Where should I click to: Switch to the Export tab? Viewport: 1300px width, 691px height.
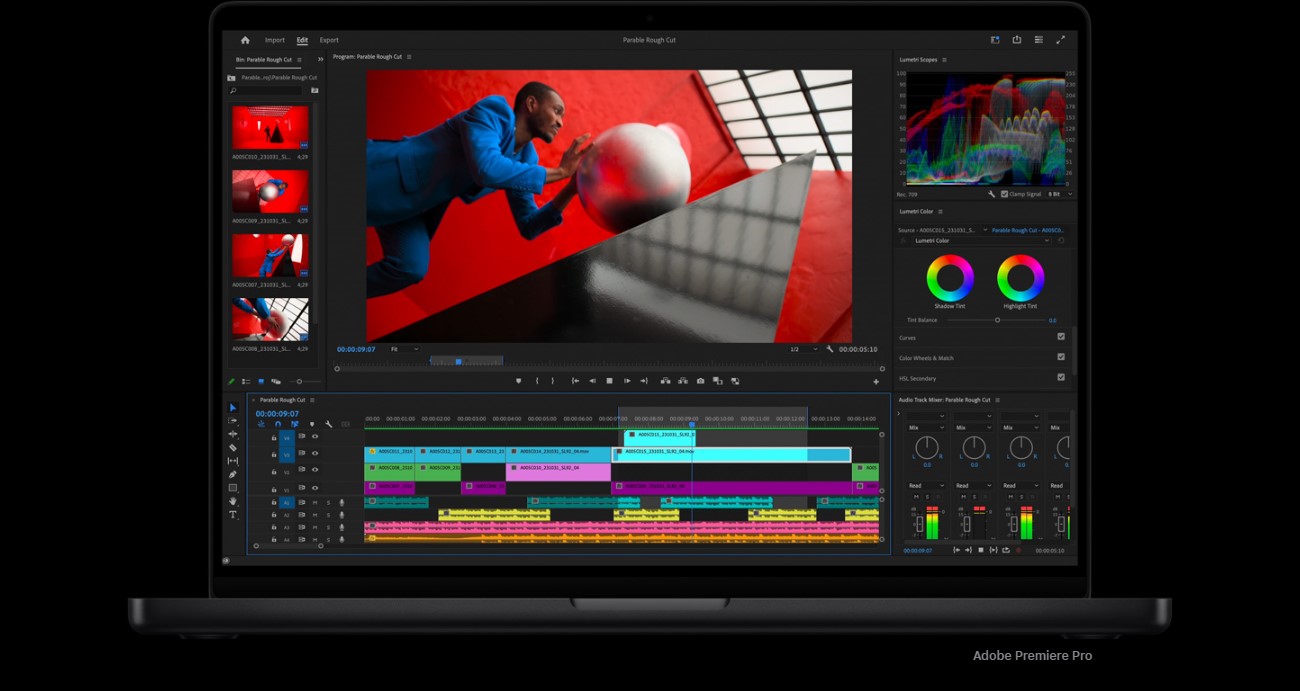pos(329,40)
